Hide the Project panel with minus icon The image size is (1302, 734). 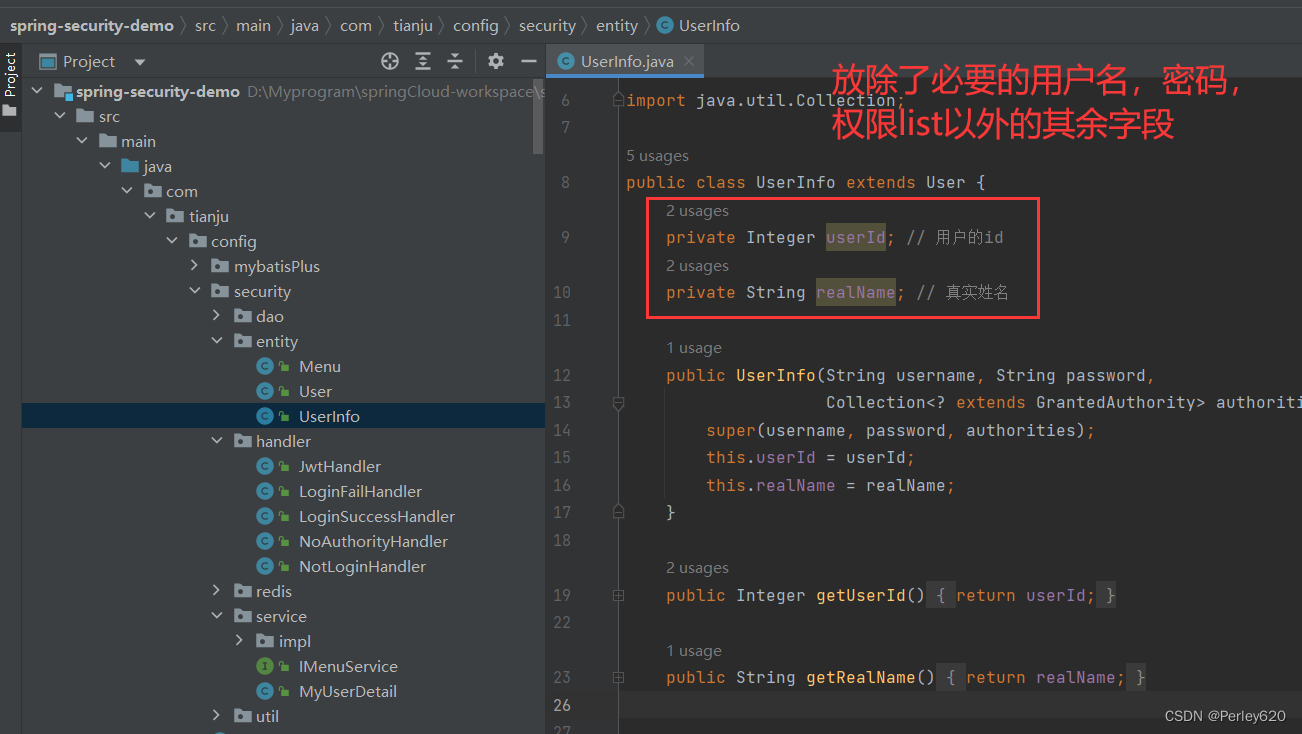pyautogui.click(x=529, y=62)
